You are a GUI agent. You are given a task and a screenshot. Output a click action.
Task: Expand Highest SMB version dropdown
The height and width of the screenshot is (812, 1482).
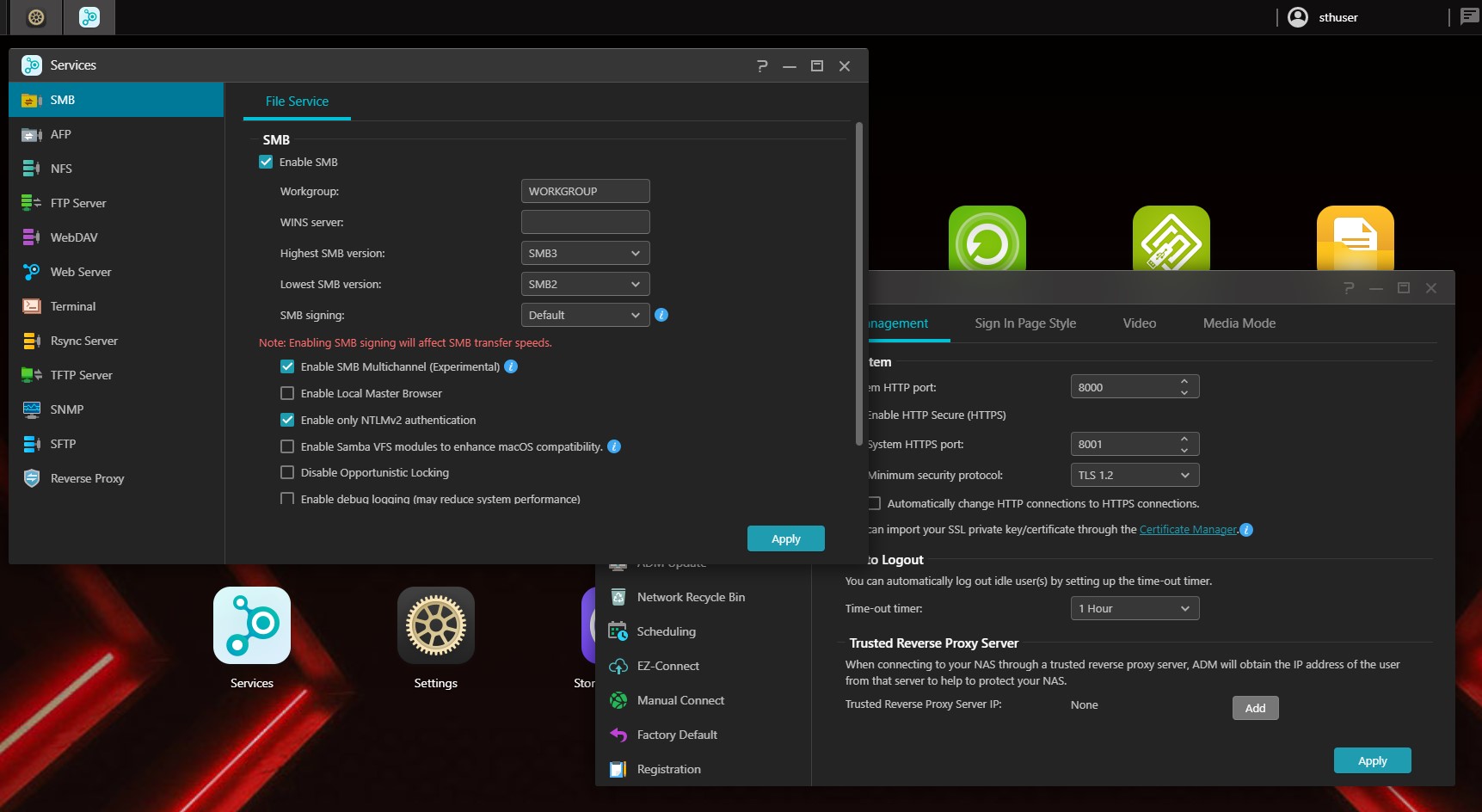point(585,253)
